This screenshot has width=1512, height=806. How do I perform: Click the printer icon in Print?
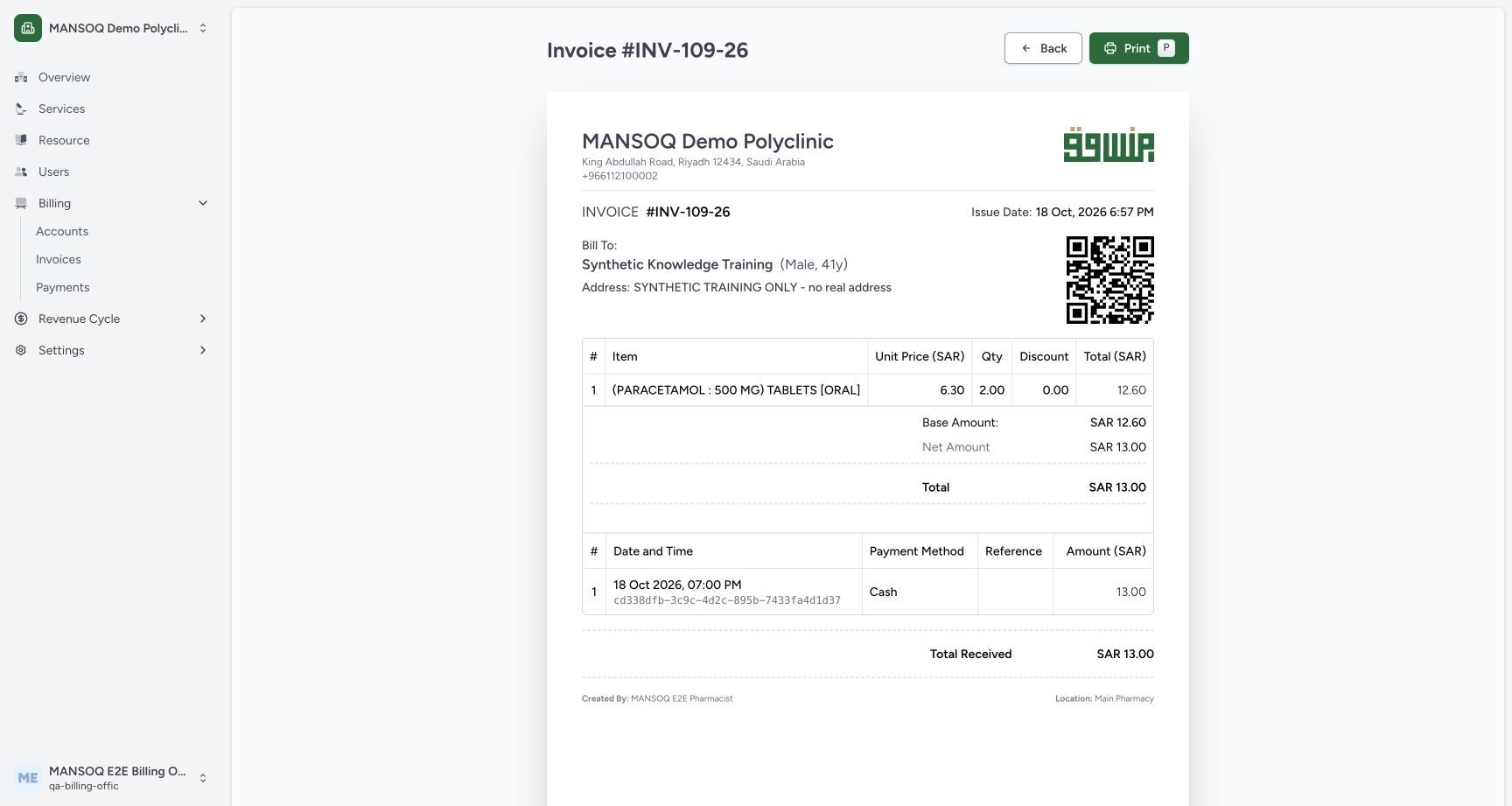pyautogui.click(x=1109, y=48)
